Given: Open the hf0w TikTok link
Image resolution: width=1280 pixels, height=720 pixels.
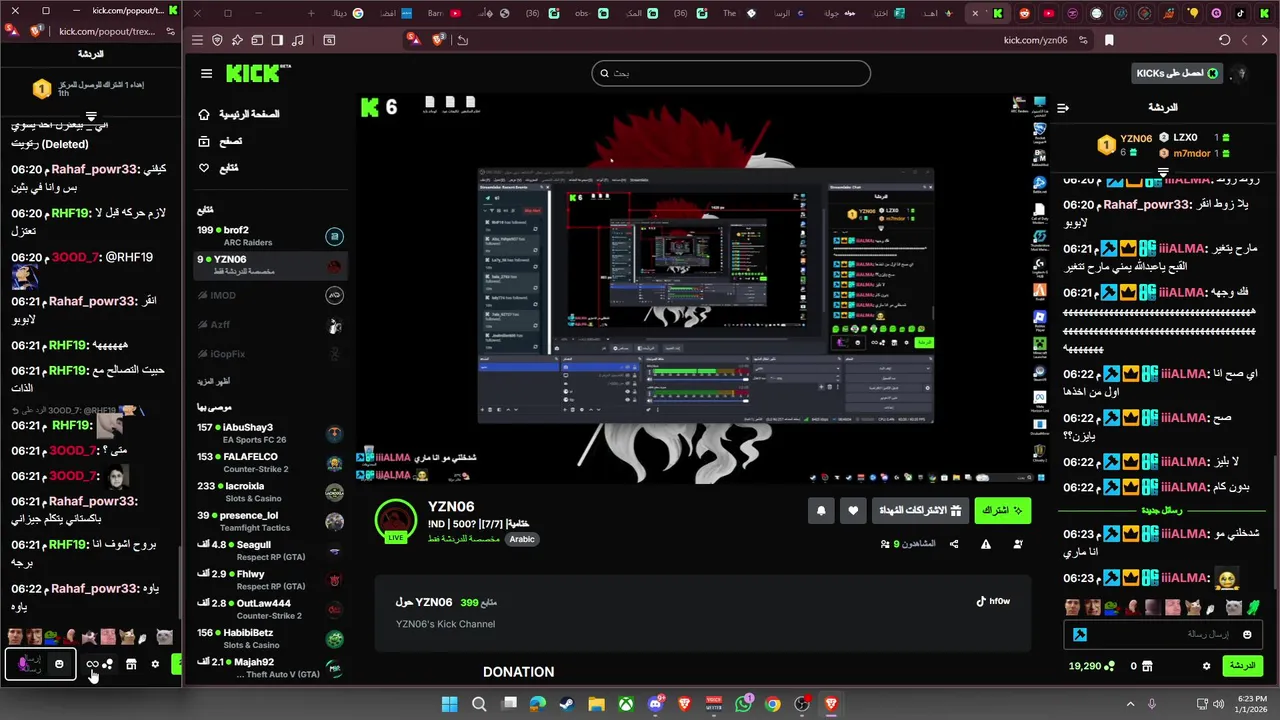Looking at the screenshot, I should 993,601.
